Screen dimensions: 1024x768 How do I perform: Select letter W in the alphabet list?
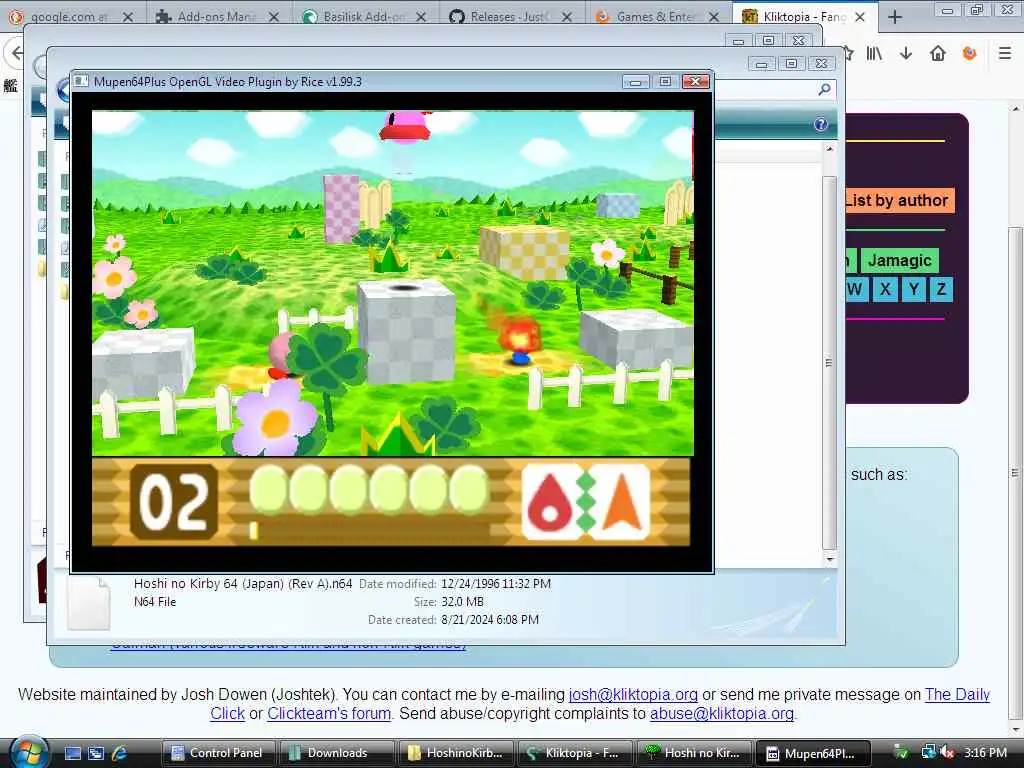856,289
